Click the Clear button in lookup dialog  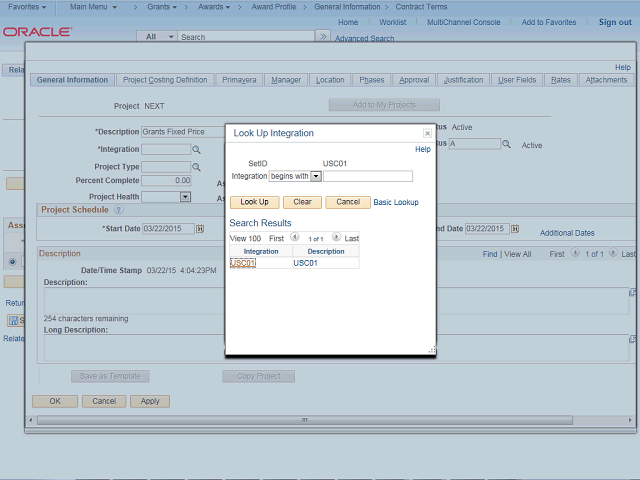point(302,202)
